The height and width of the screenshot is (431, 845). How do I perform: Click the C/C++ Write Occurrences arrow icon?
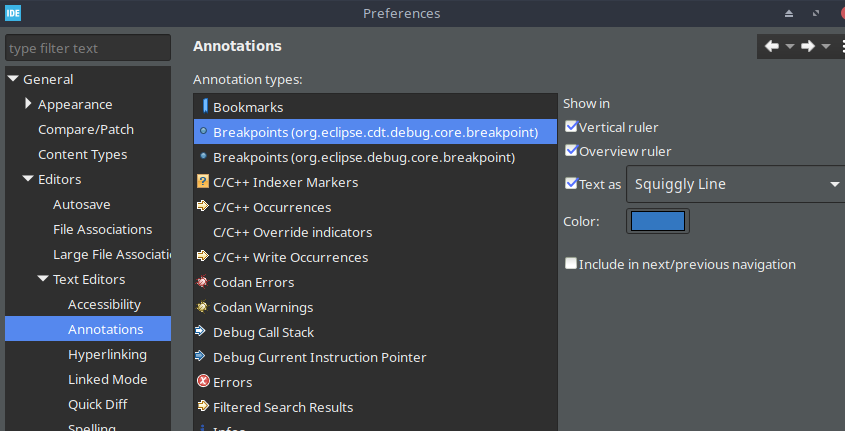coord(203,256)
